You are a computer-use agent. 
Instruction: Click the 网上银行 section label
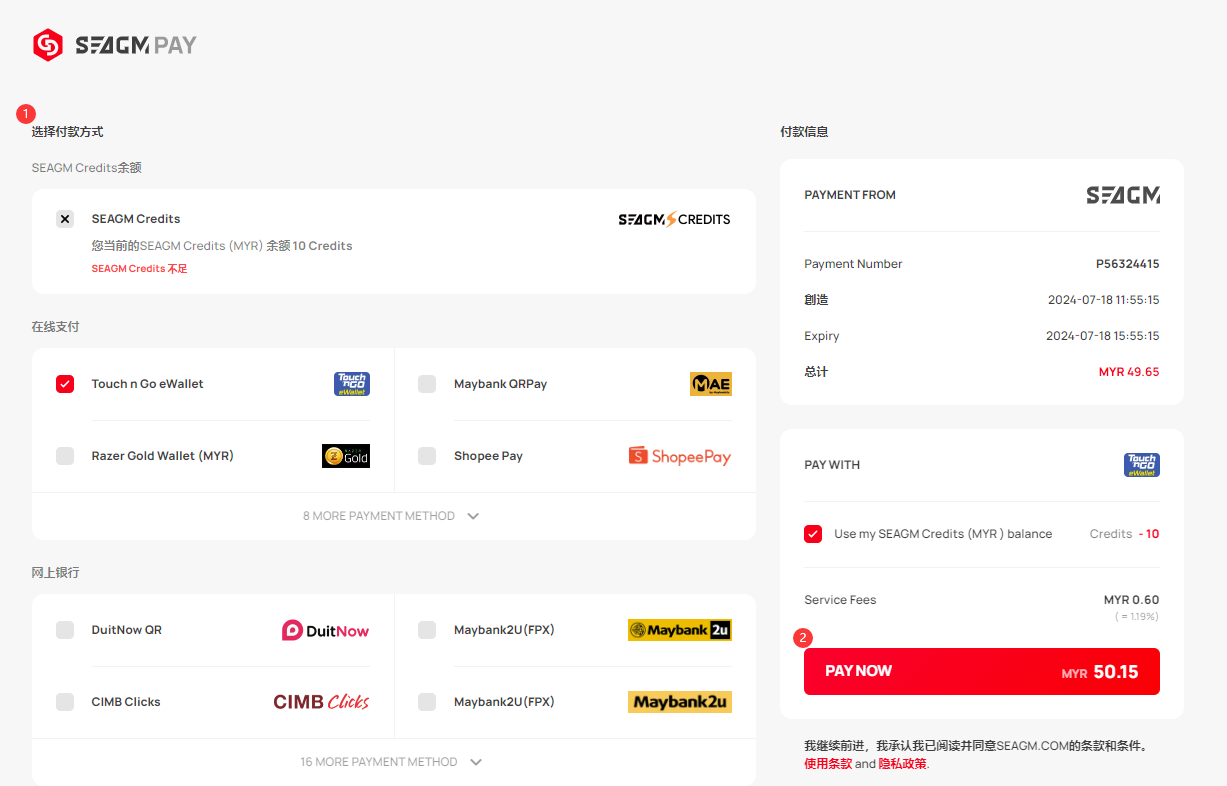tap(55, 573)
